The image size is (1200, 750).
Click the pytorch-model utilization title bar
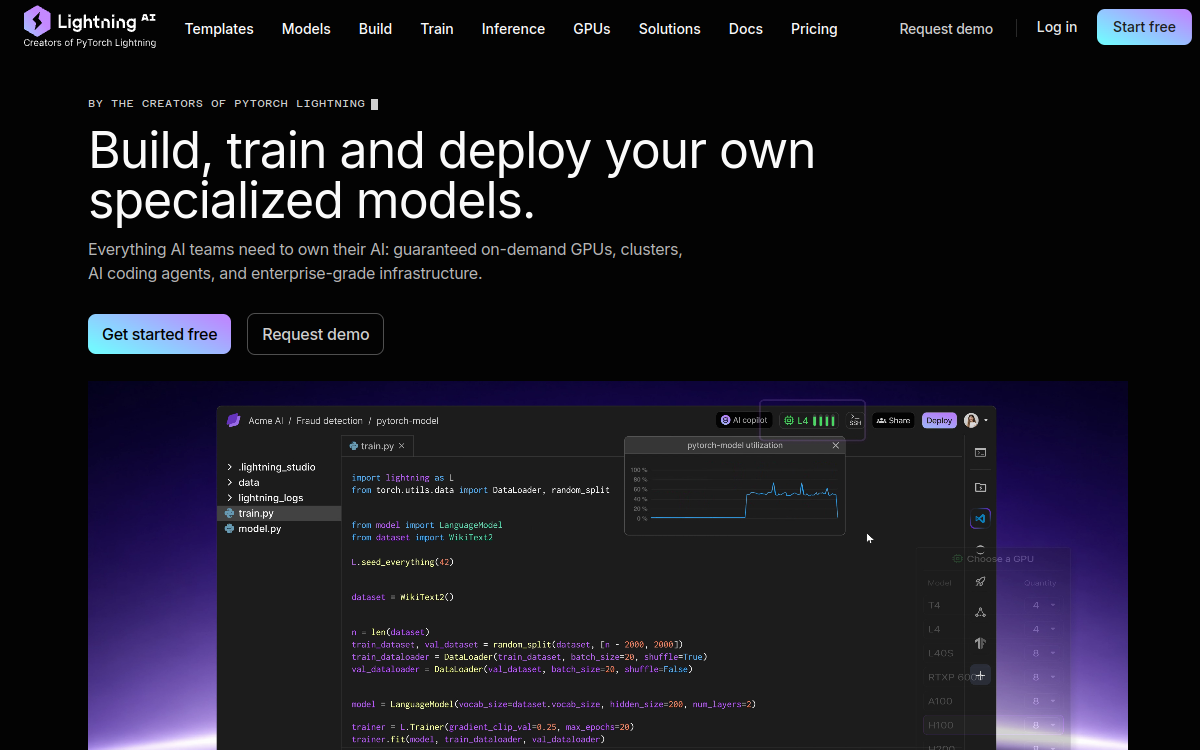(735, 445)
